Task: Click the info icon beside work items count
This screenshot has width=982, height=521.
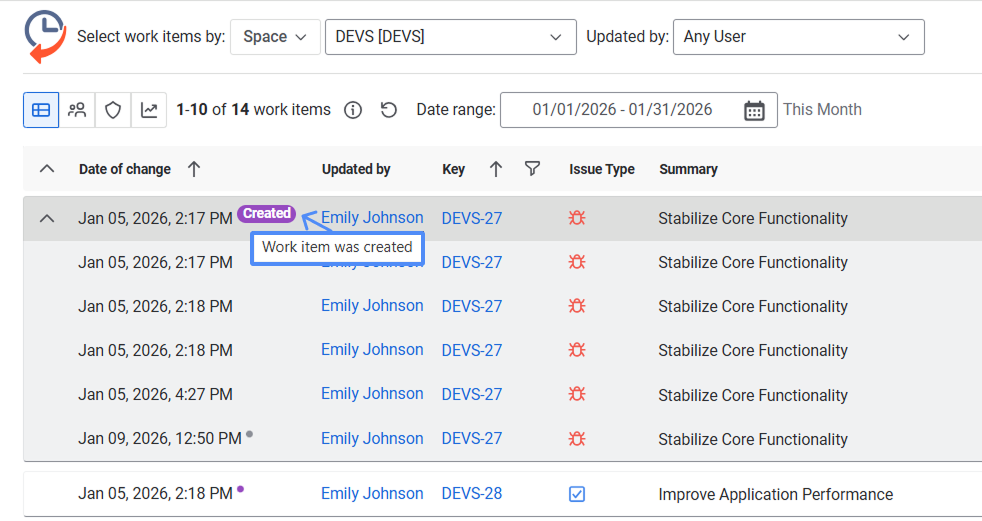Action: [x=352, y=110]
